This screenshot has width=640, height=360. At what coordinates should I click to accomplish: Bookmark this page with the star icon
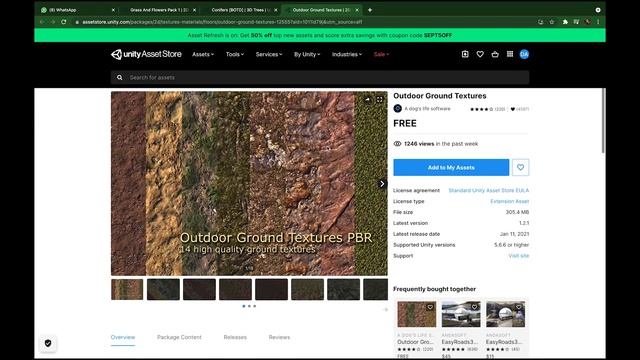552,22
